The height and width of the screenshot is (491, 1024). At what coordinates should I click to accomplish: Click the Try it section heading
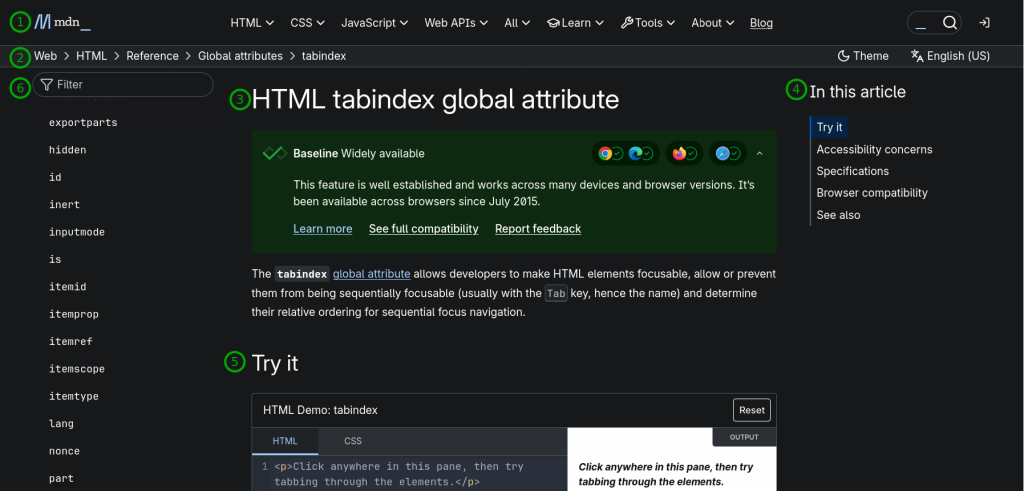pyautogui.click(x=275, y=363)
